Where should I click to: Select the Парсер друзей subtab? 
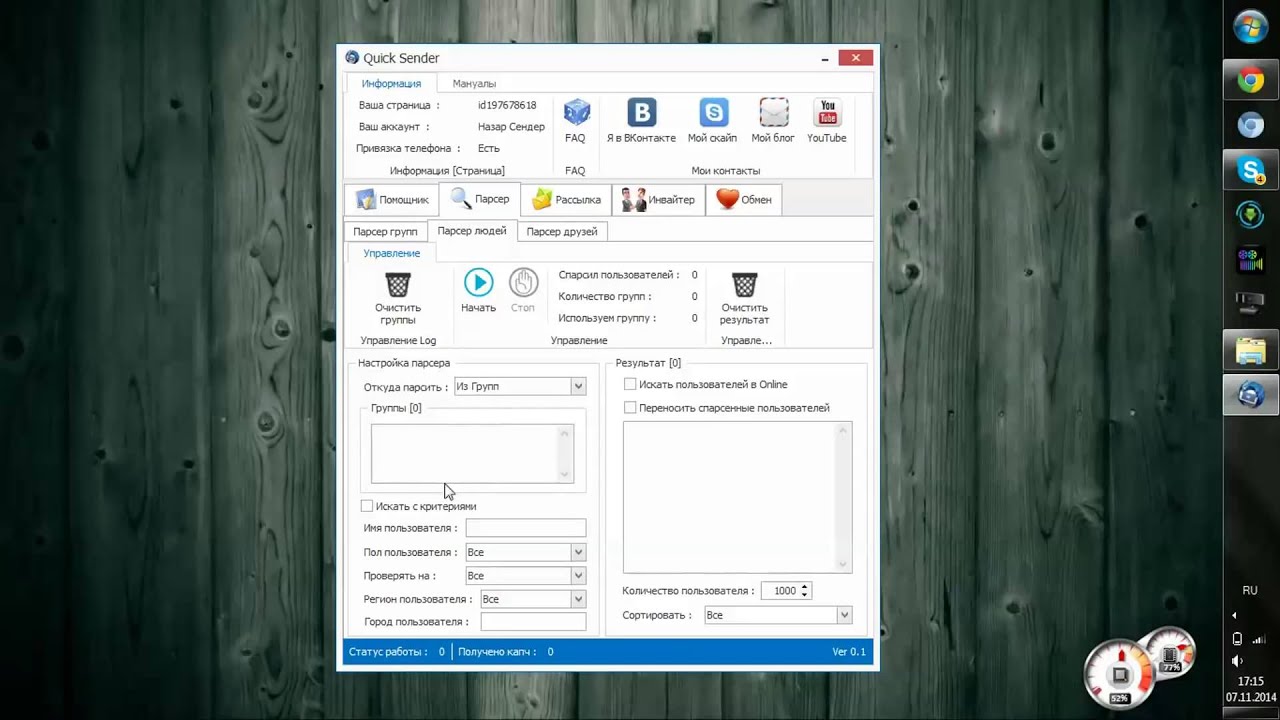562,231
